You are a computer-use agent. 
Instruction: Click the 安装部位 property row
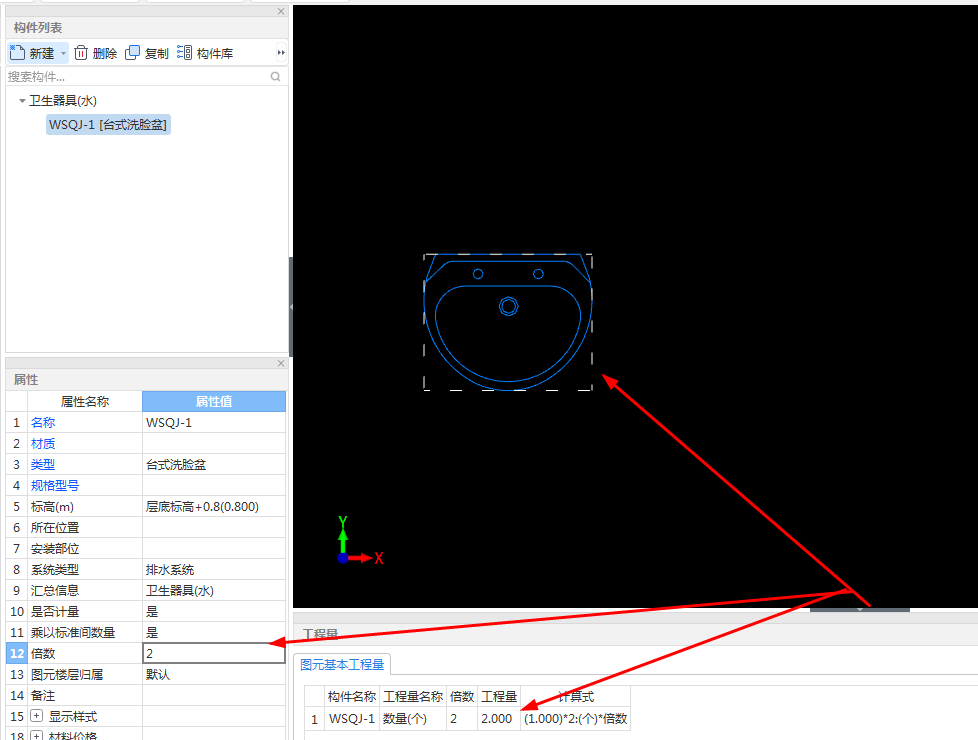(x=146, y=548)
